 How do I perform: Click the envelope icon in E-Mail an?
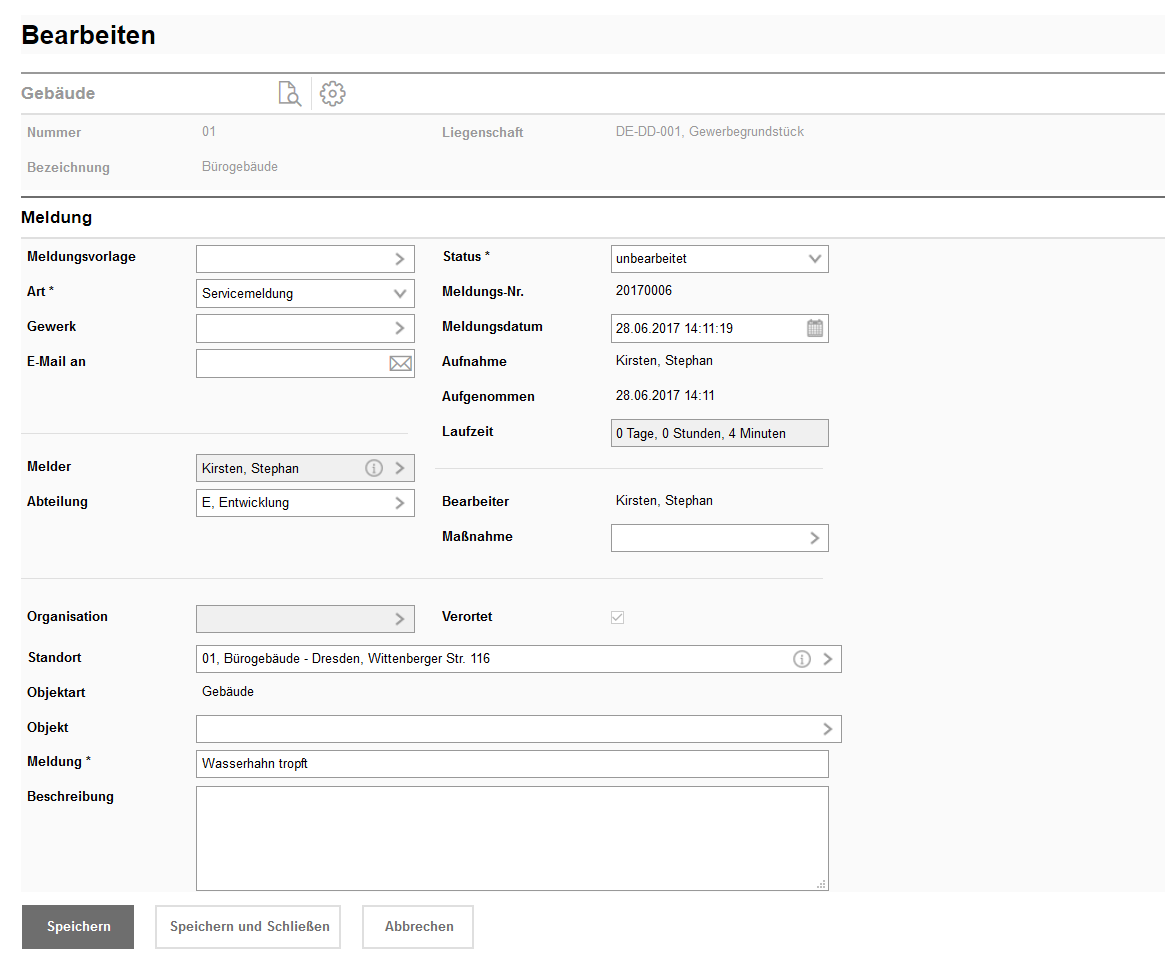(x=400, y=364)
